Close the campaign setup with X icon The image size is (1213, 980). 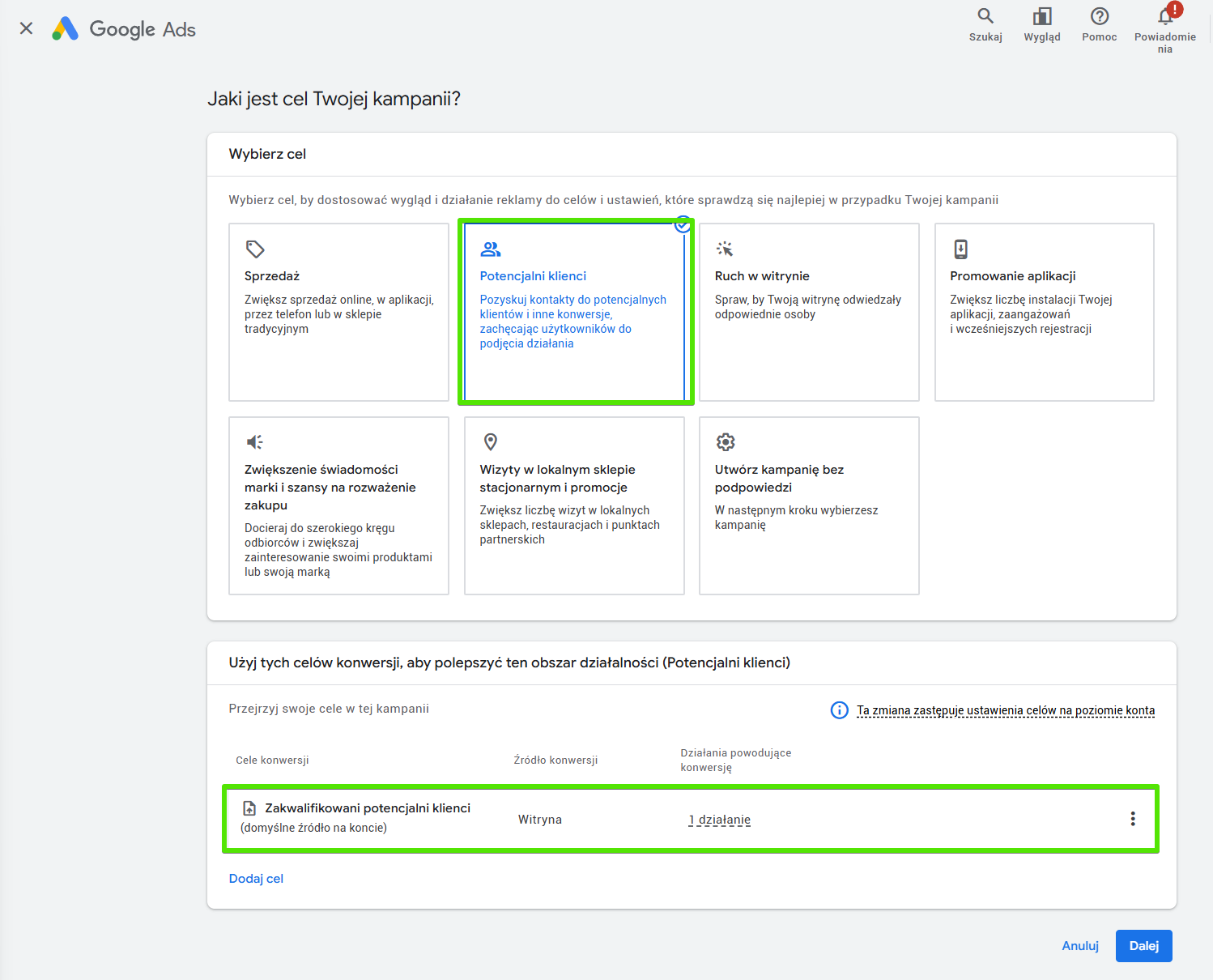pos(26,28)
